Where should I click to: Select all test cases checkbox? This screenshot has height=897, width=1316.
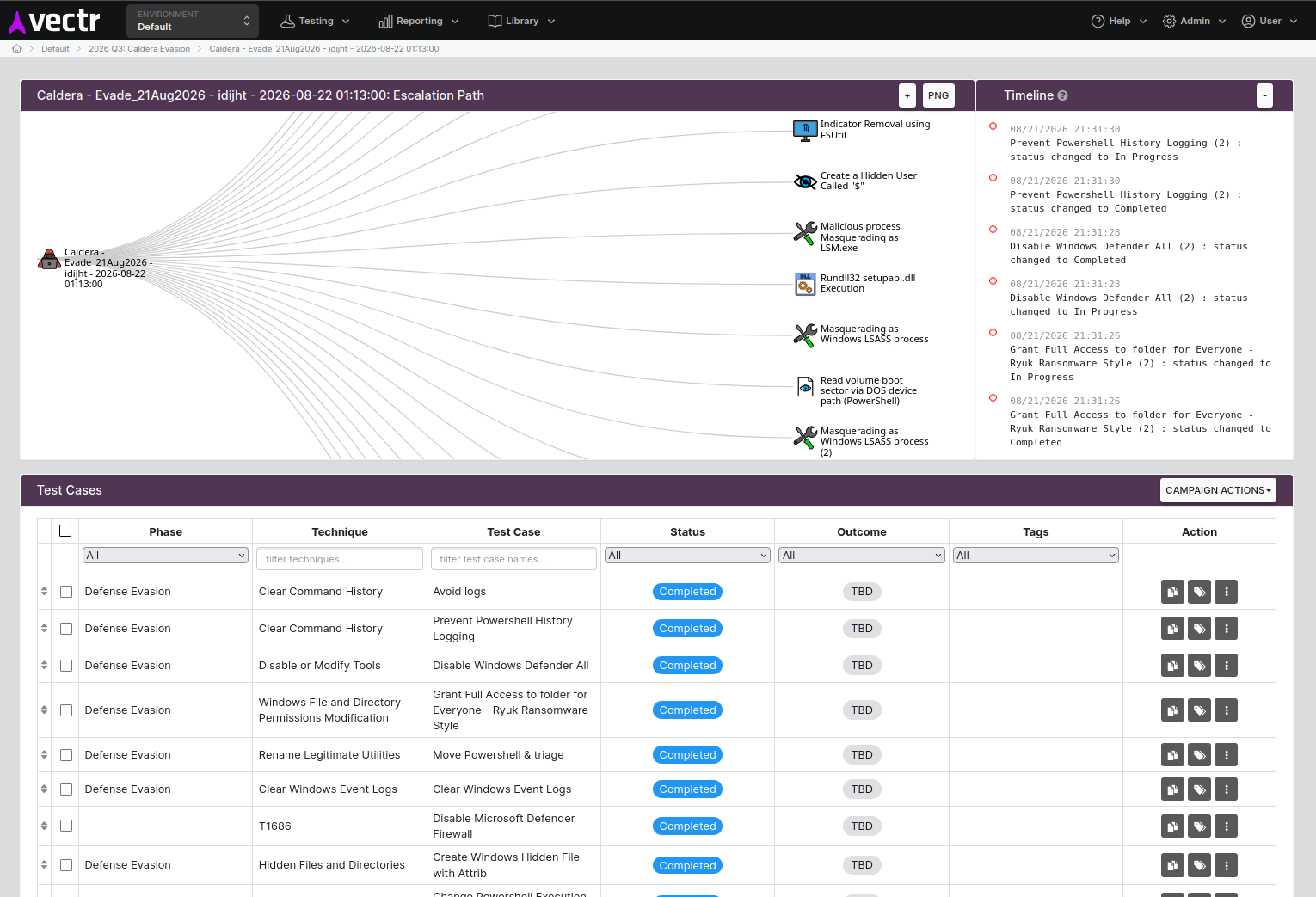click(65, 531)
